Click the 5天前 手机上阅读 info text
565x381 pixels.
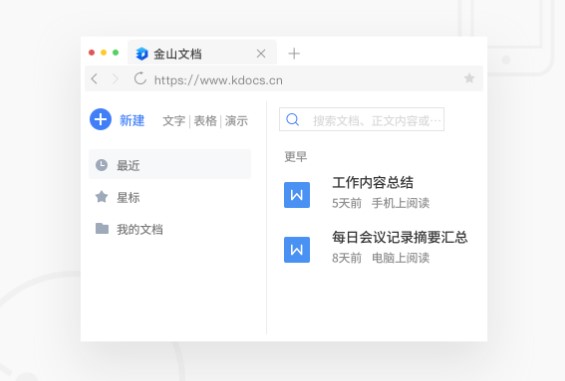[381, 203]
